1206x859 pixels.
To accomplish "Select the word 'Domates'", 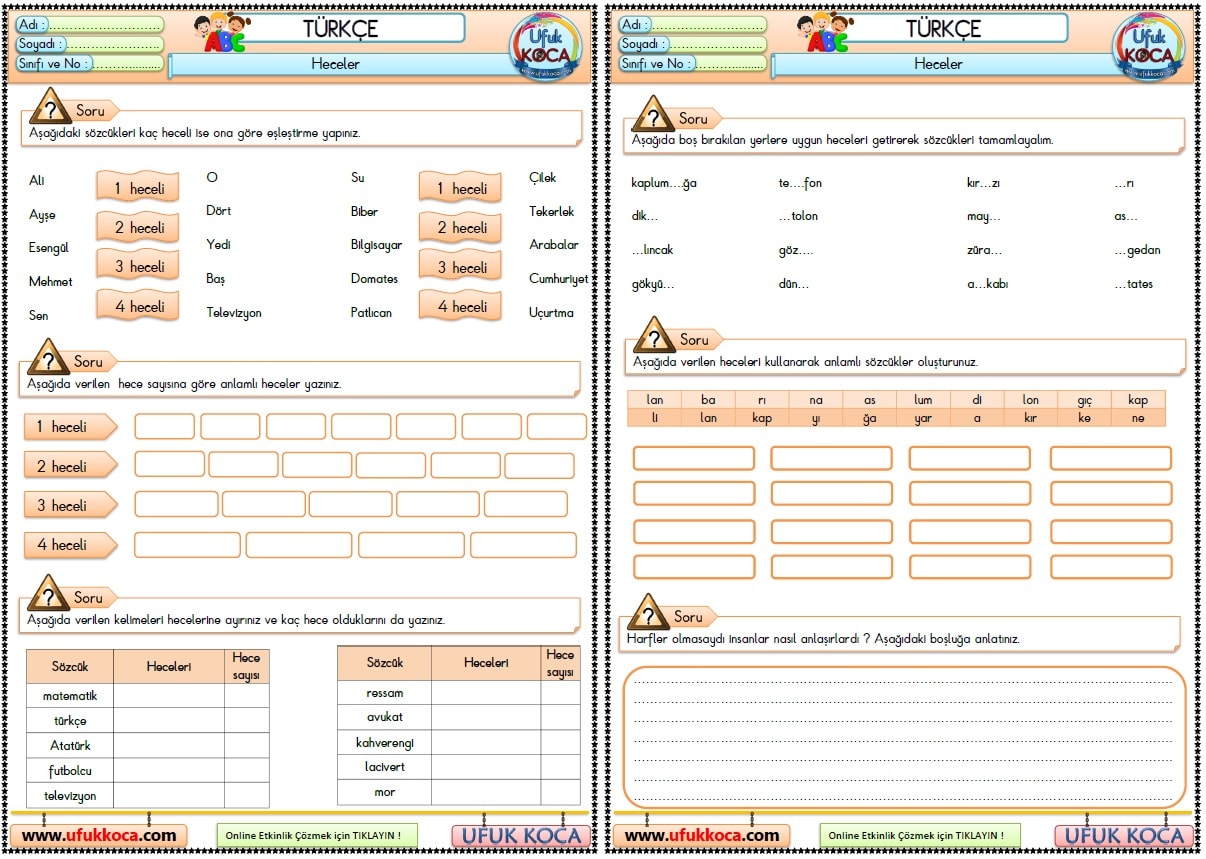I will click(x=374, y=279).
